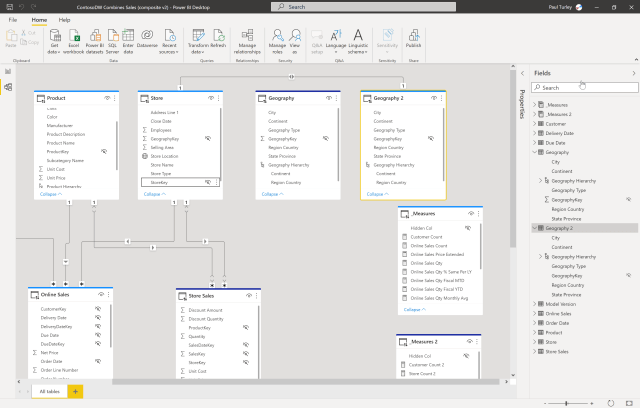
Task: Open more options for Product table
Action: coord(115,98)
